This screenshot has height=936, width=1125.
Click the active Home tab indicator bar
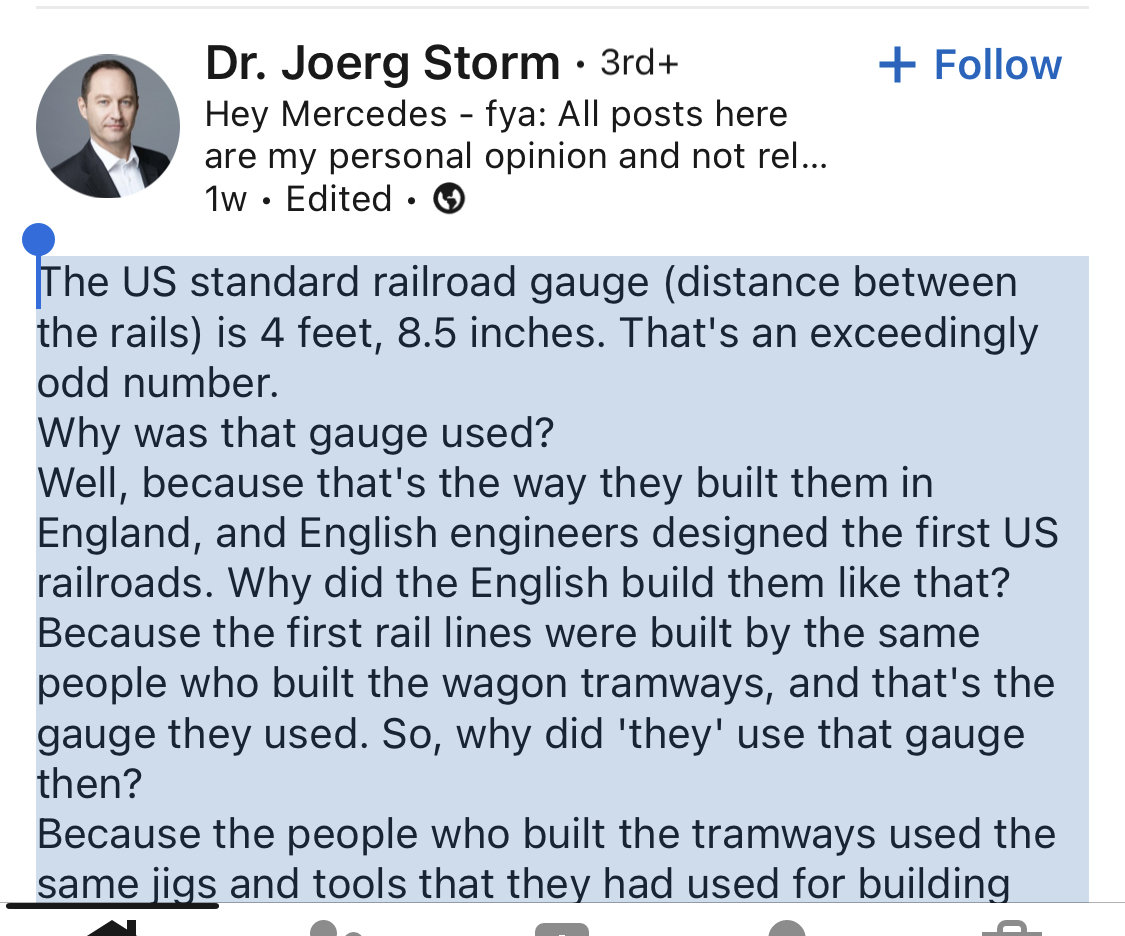(112, 906)
